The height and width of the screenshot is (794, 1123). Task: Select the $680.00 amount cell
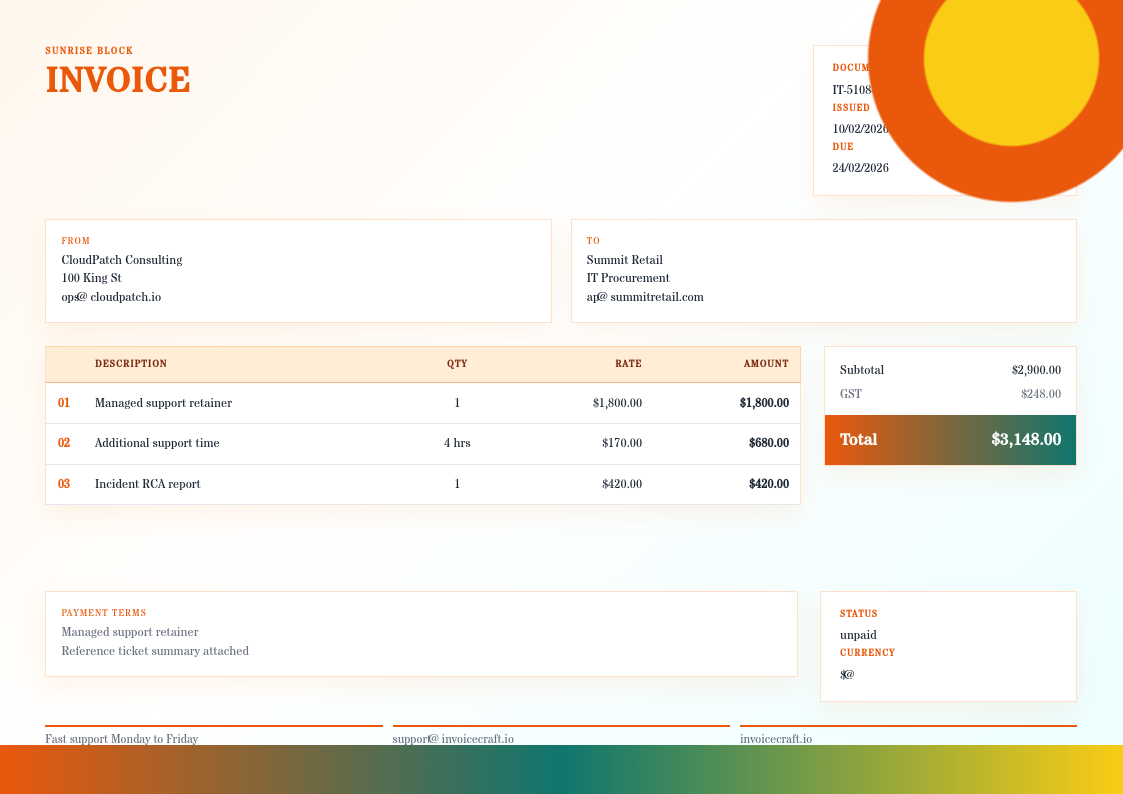pos(768,443)
